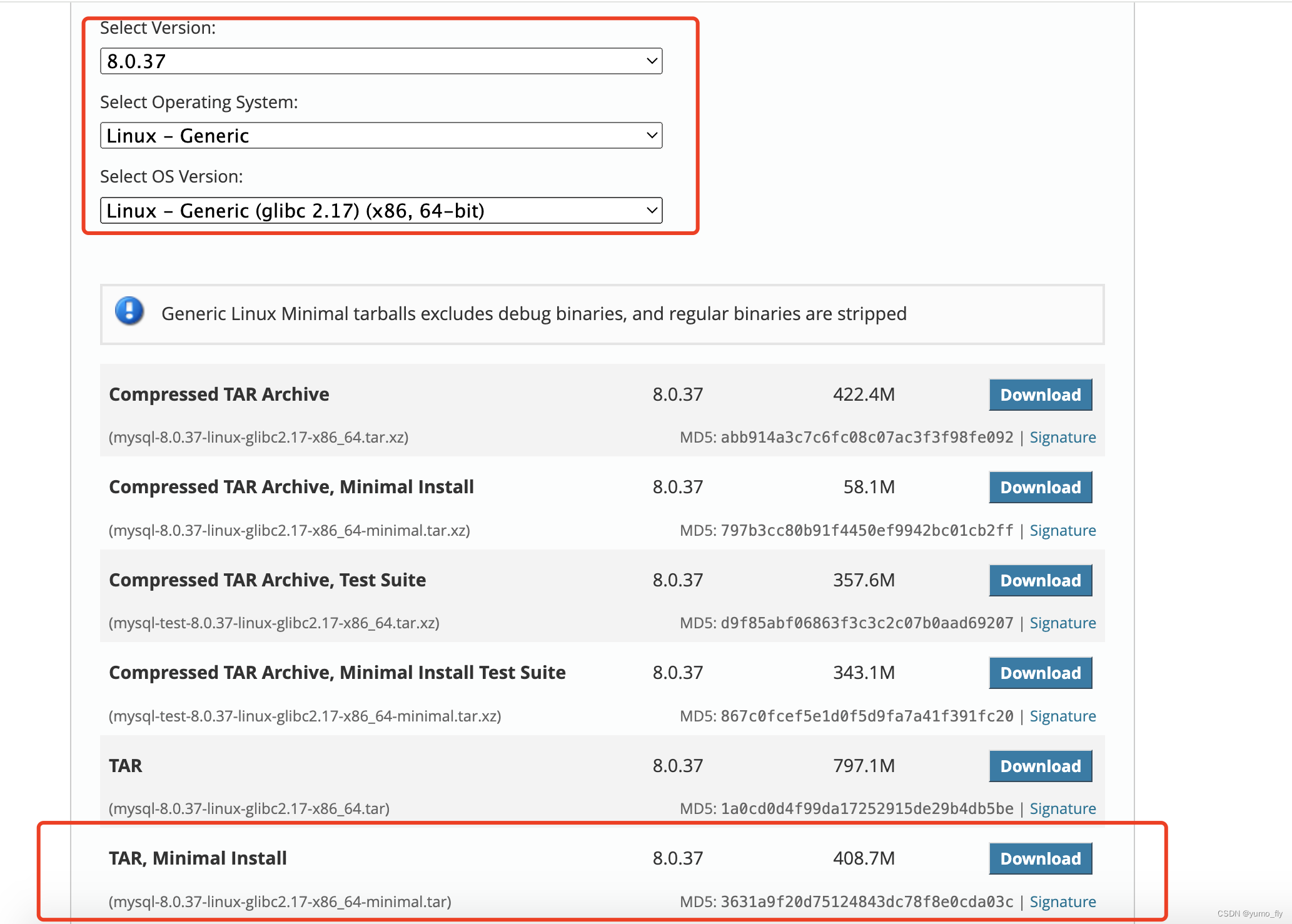Open the Select Operating System dropdown
This screenshot has width=1292, height=924.
click(x=381, y=136)
